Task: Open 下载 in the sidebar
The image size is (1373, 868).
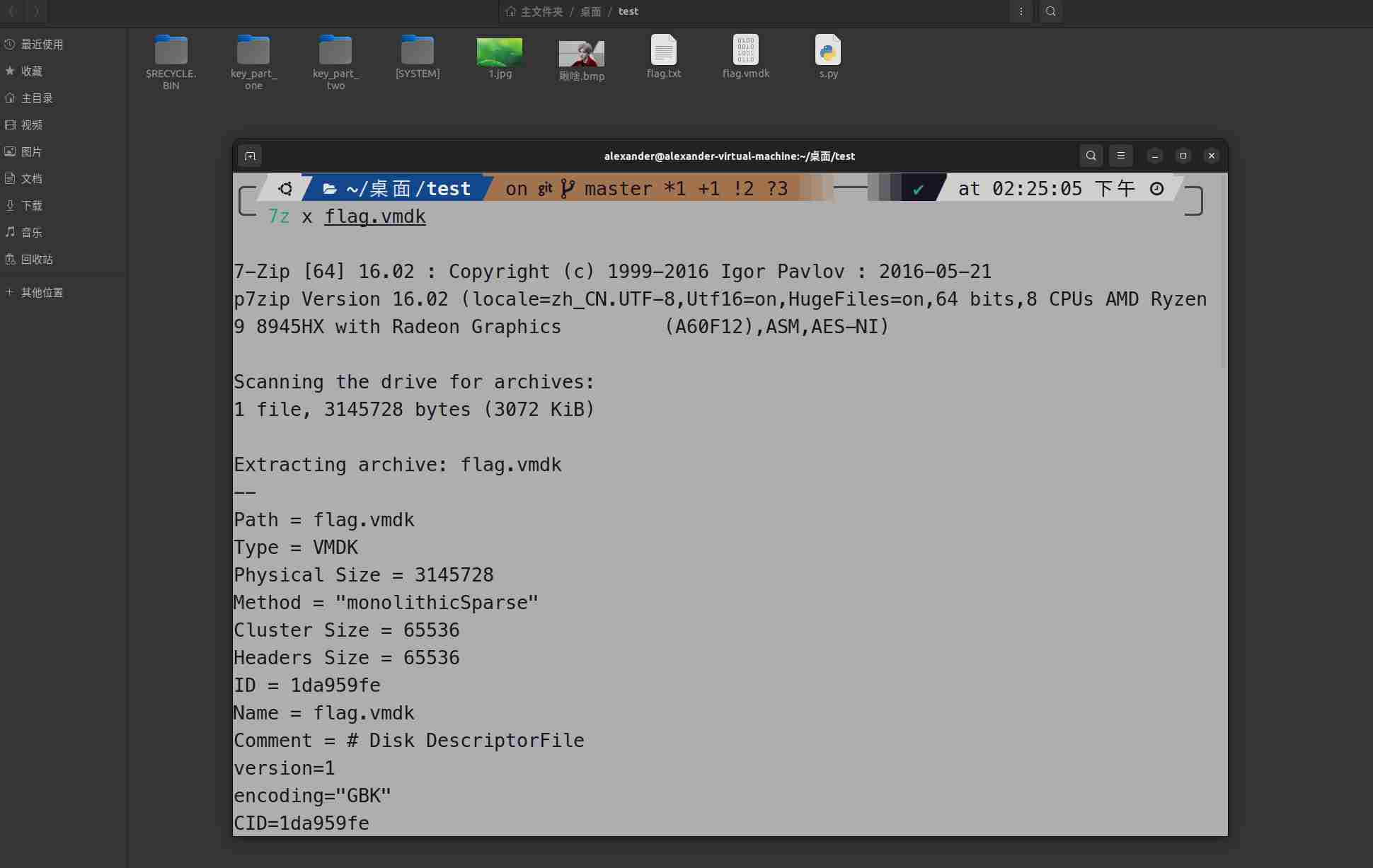Action: (x=31, y=206)
